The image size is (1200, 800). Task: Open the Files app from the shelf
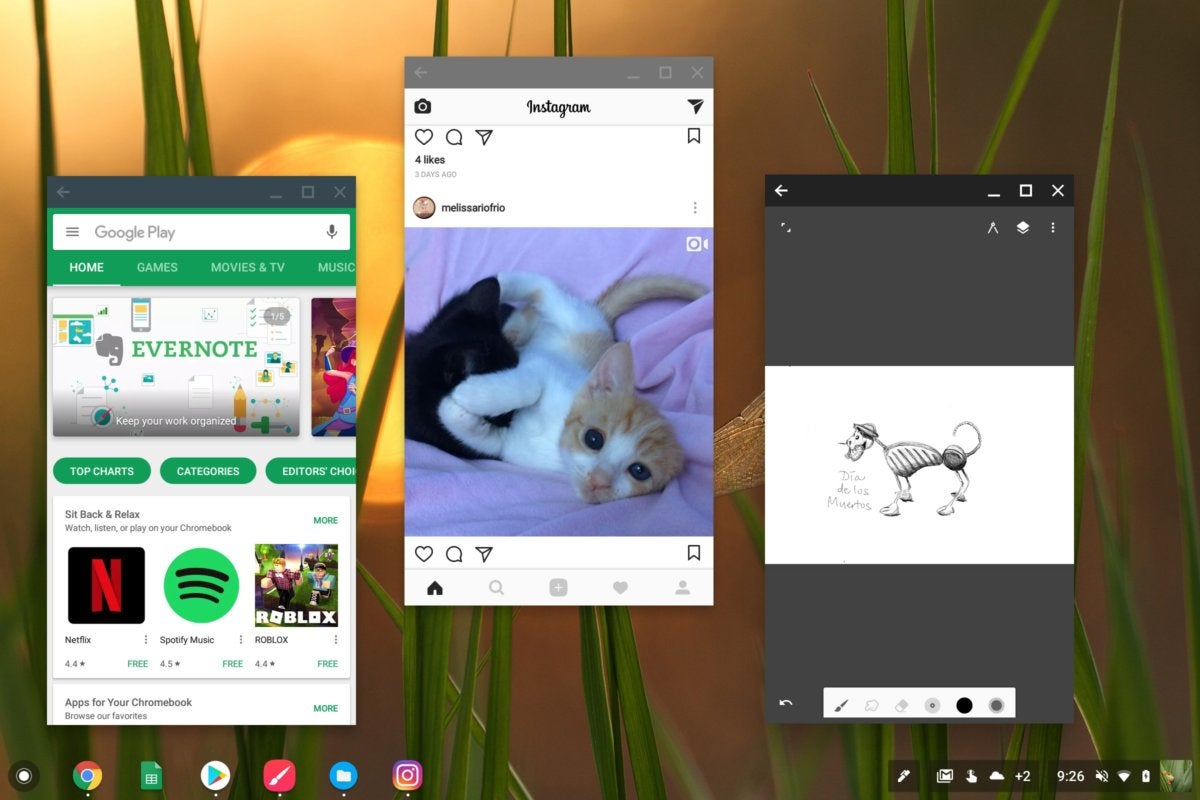(343, 775)
